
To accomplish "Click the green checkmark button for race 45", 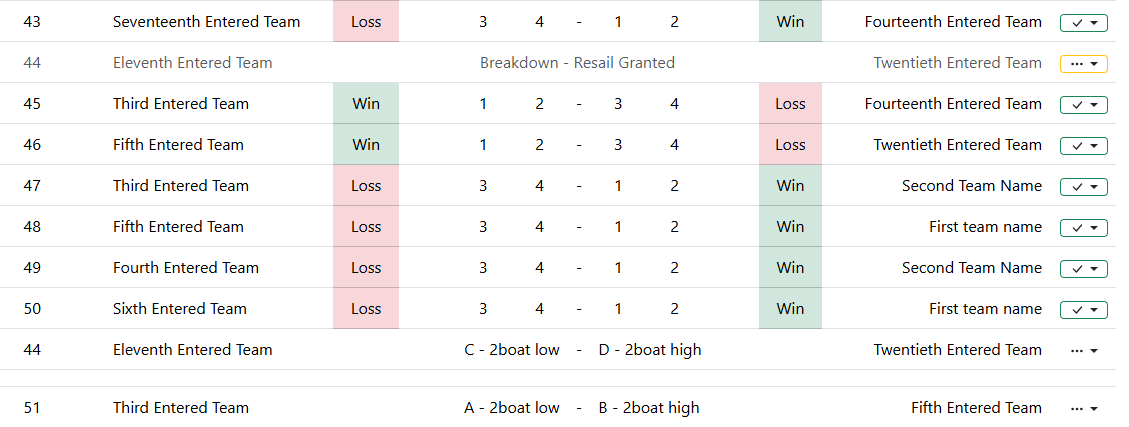I will [x=1083, y=104].
